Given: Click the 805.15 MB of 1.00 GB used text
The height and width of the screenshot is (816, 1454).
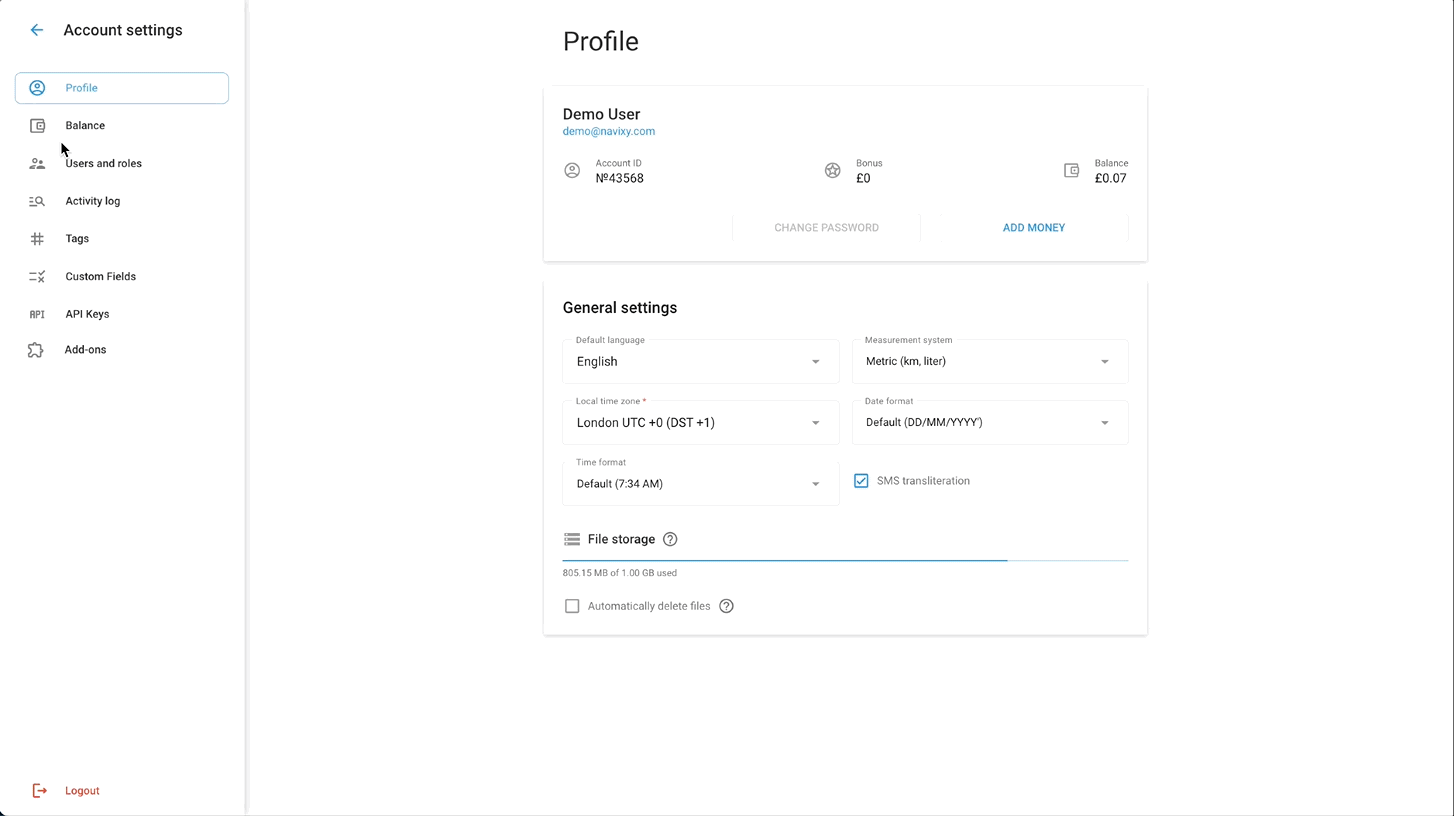Looking at the screenshot, I should point(620,573).
